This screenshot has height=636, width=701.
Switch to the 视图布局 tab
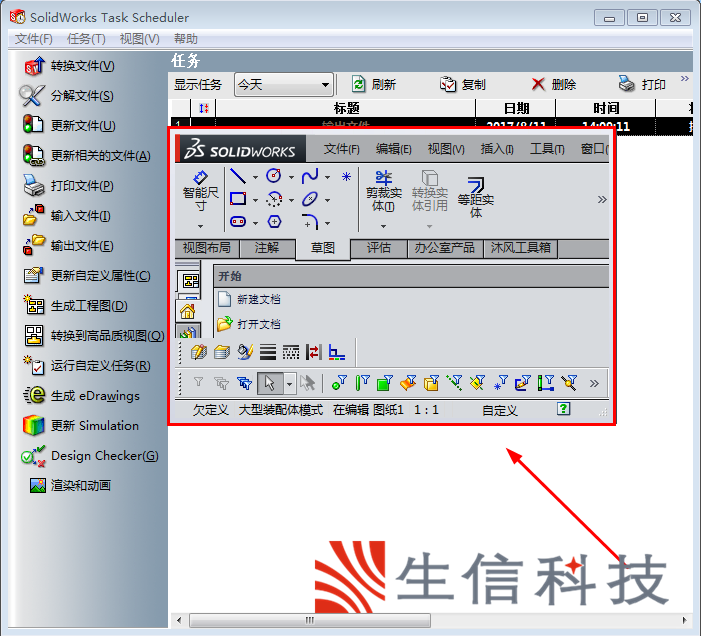click(x=207, y=248)
